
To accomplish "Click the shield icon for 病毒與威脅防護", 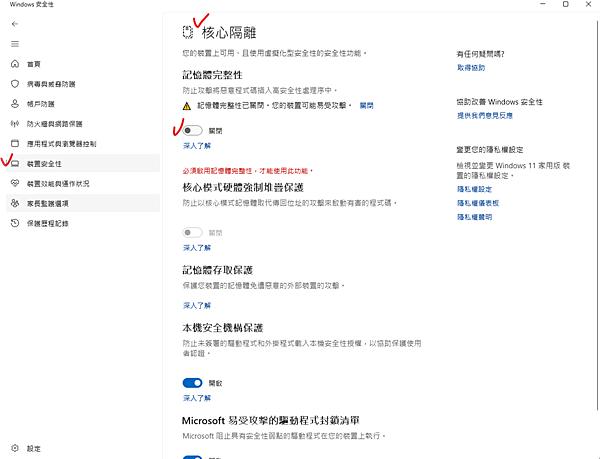I will click(15, 84).
